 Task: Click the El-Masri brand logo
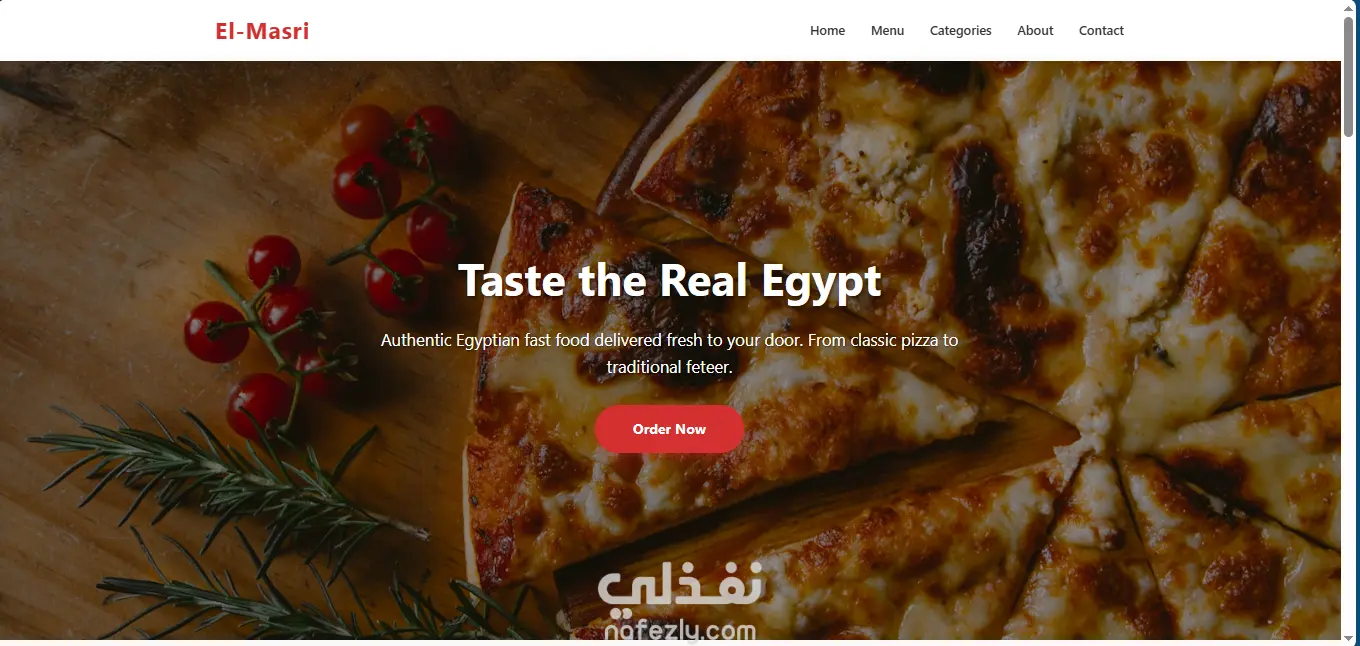tap(262, 31)
